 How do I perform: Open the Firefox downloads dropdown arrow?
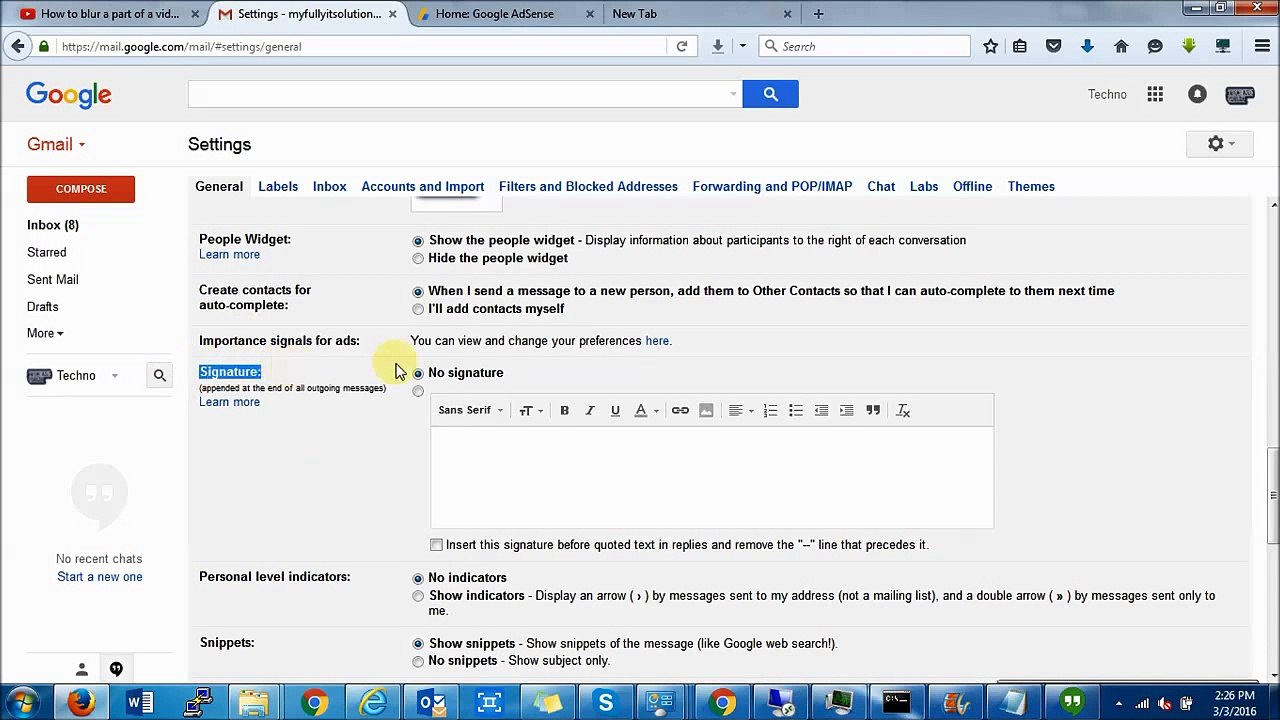(742, 46)
